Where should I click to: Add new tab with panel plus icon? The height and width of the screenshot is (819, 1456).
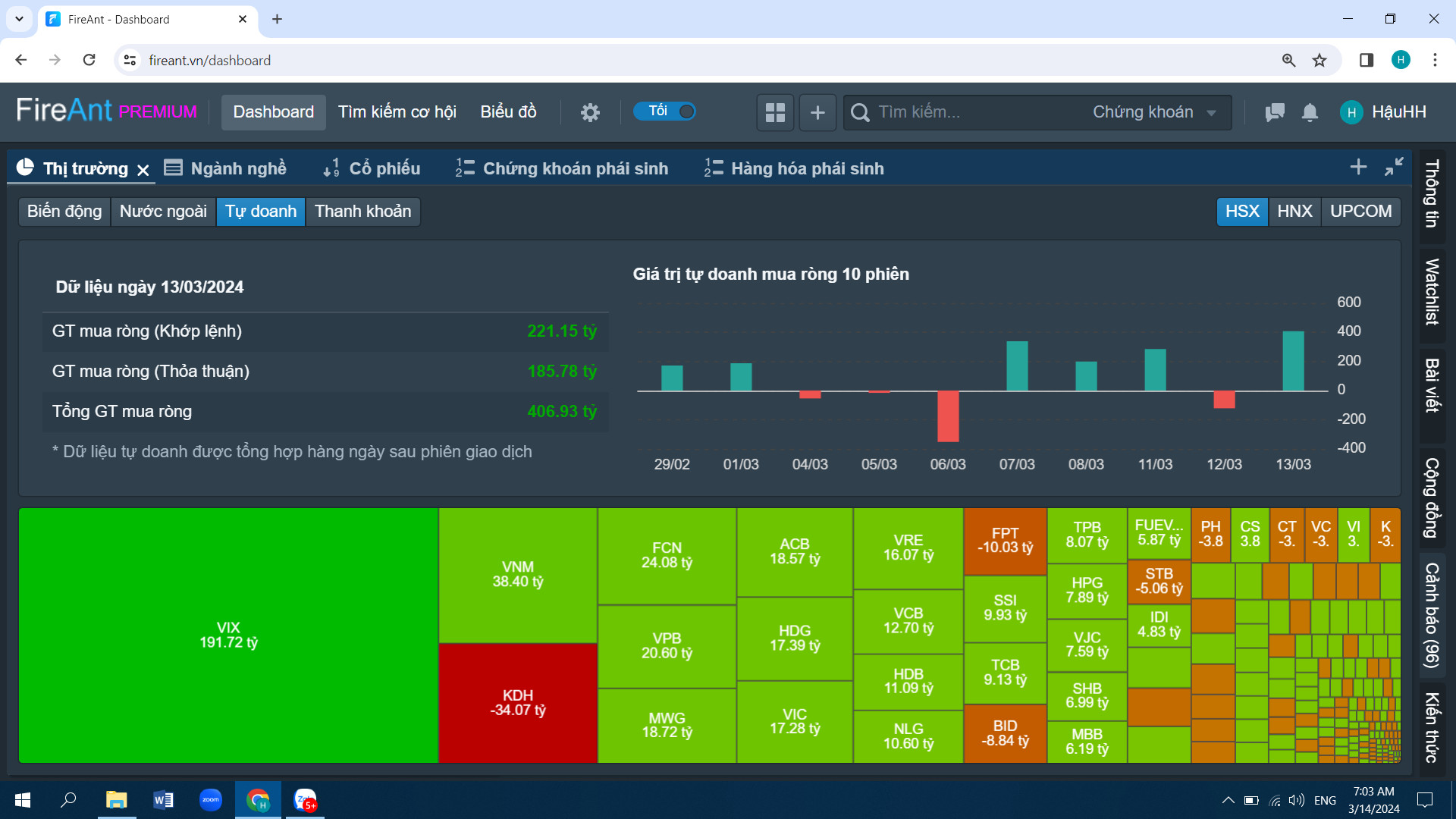click(1358, 167)
